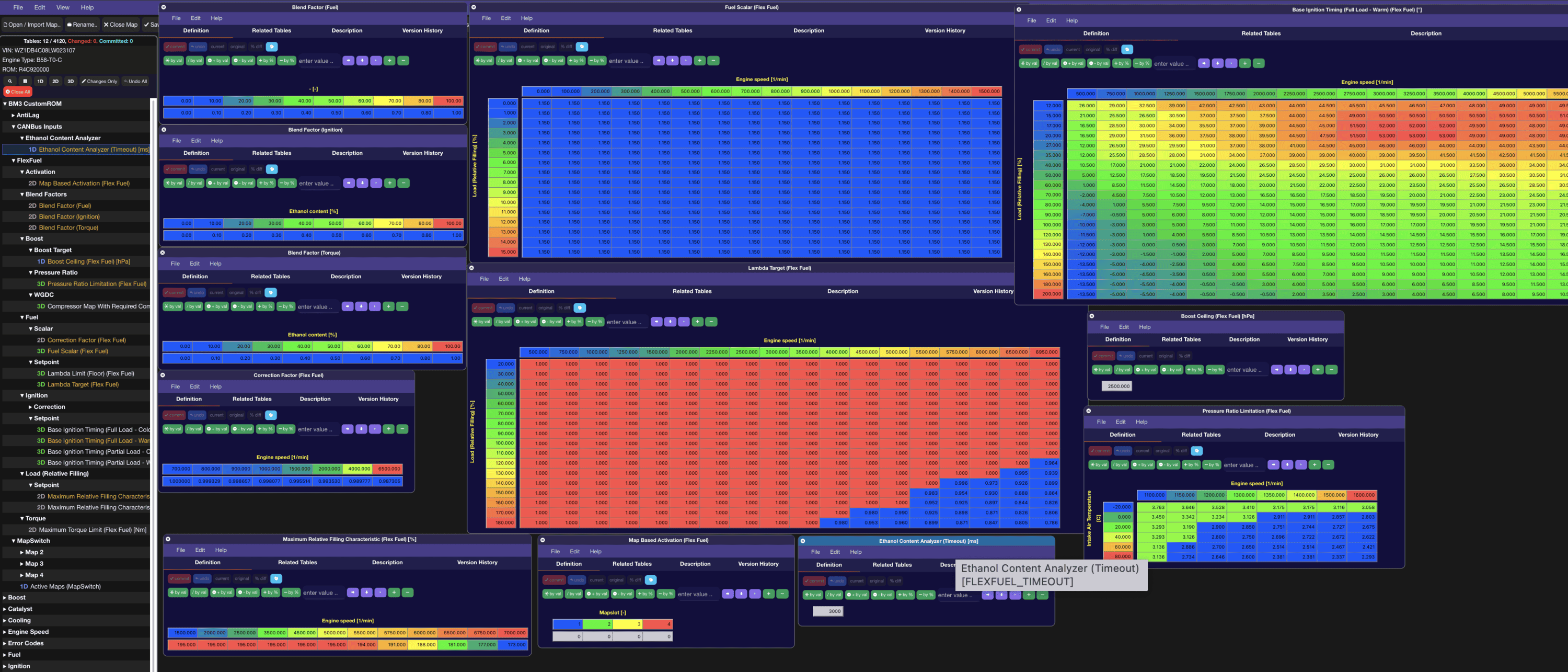Click multiply by val in Blend Factor (Ignition)
Image resolution: width=1568 pixels, height=672 pixels.
coord(174,183)
